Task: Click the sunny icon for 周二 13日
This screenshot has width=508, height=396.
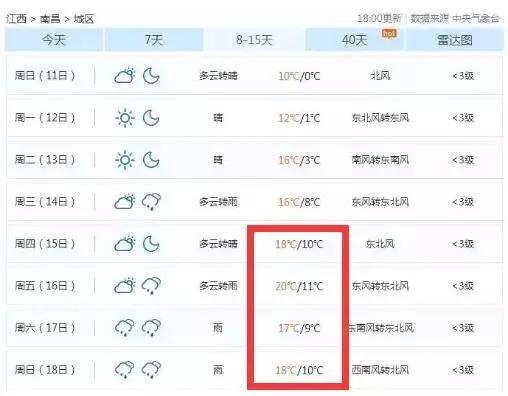Action: pos(125,160)
